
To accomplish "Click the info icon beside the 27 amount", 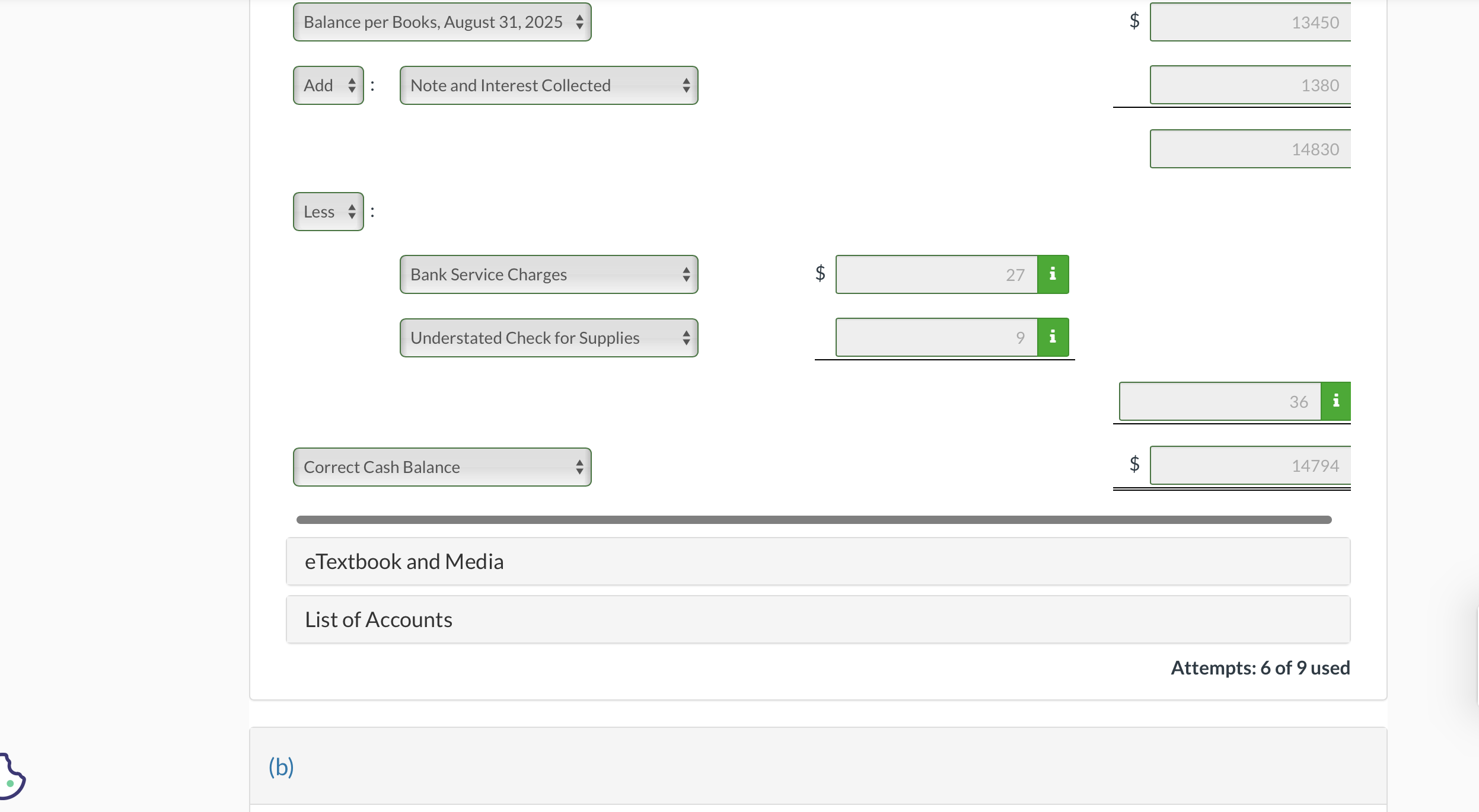I will tap(1052, 274).
